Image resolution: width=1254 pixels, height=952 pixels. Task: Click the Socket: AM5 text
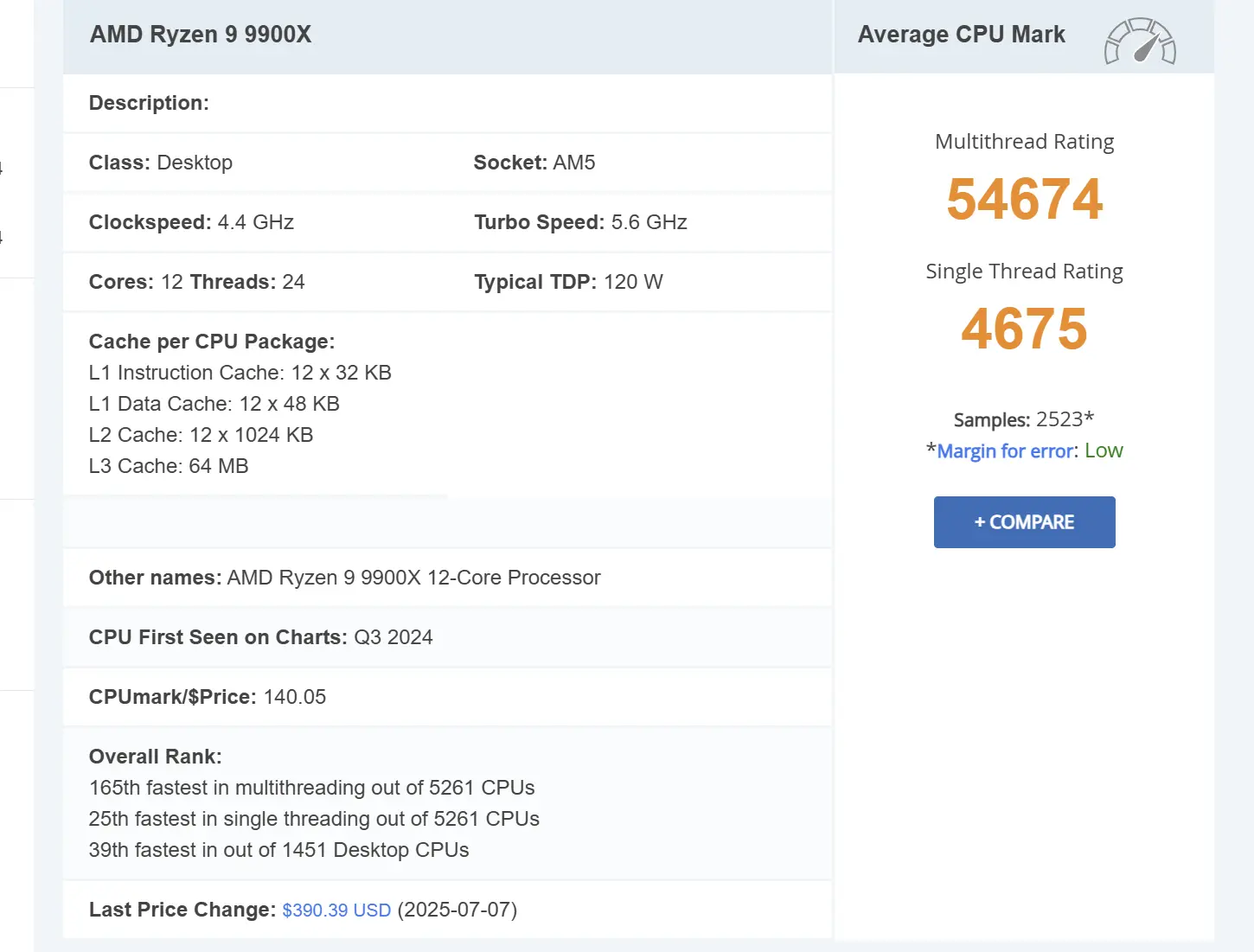(x=534, y=163)
